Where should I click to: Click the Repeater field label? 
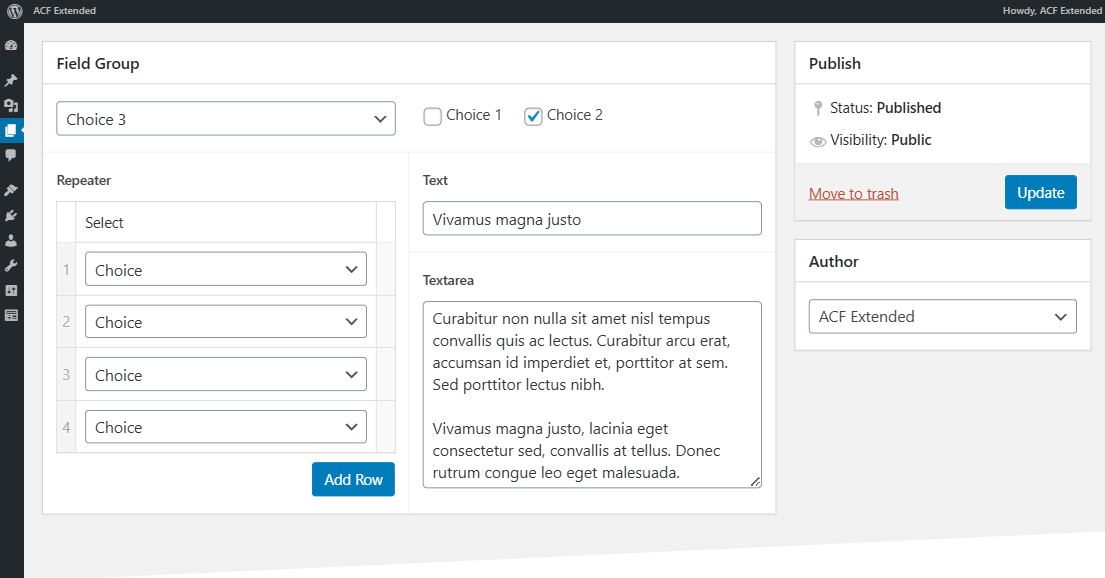point(84,180)
